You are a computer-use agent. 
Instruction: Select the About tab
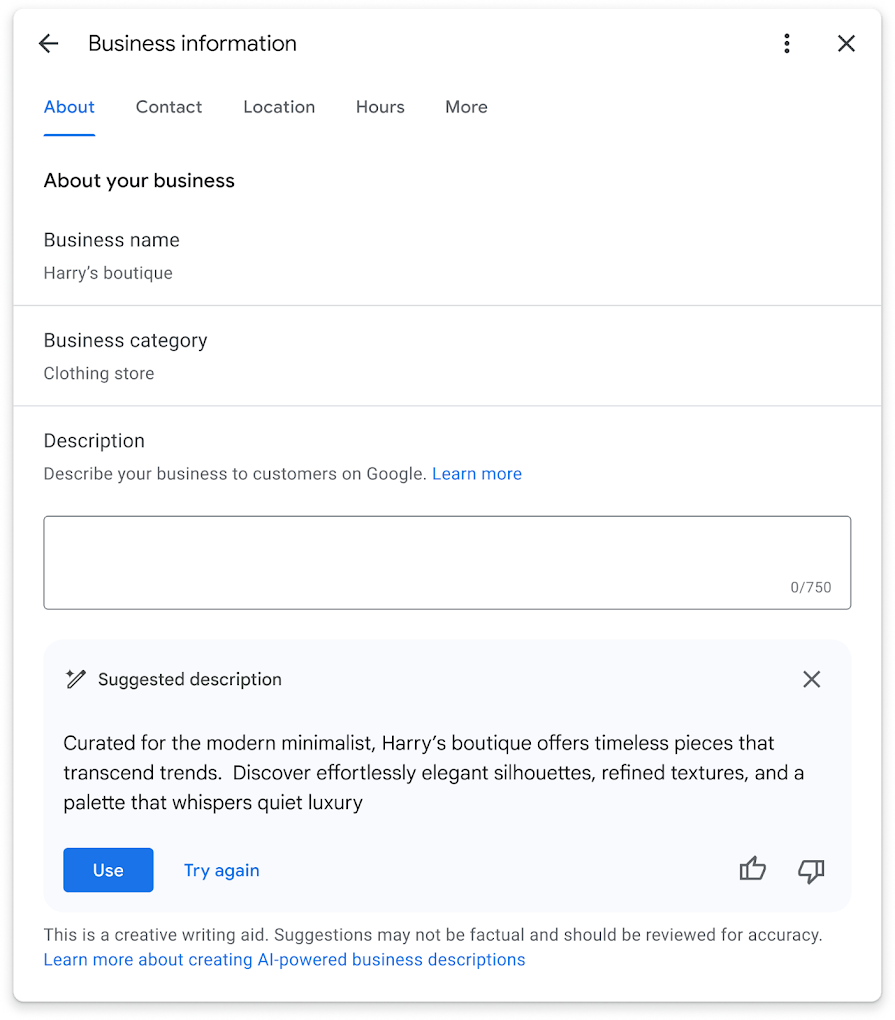click(69, 107)
